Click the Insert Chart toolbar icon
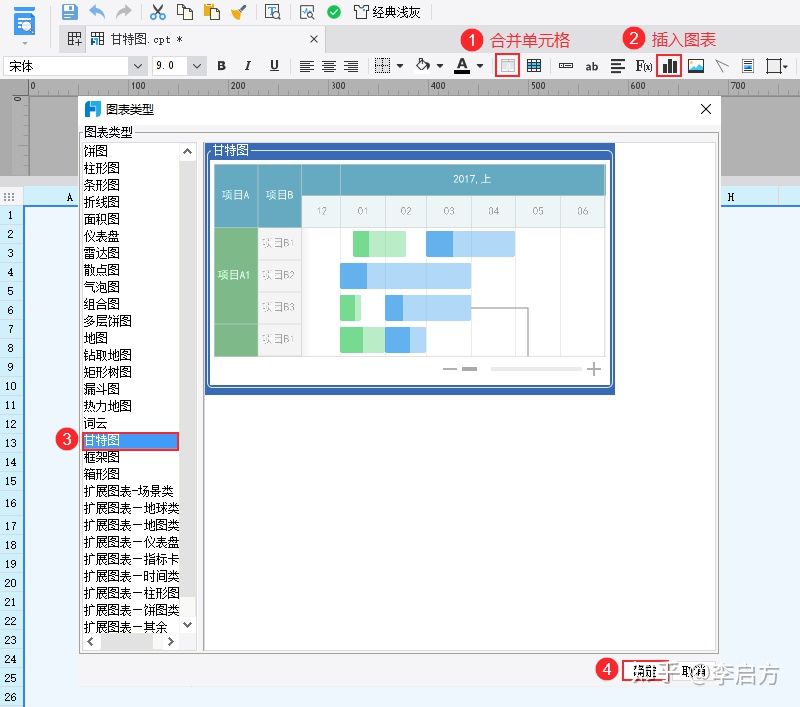The height and width of the screenshot is (707, 800). [668, 66]
